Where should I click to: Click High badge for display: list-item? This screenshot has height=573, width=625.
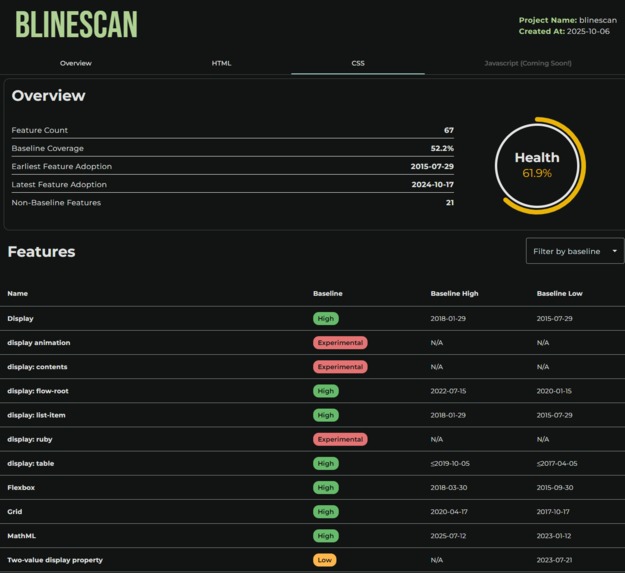pos(326,415)
